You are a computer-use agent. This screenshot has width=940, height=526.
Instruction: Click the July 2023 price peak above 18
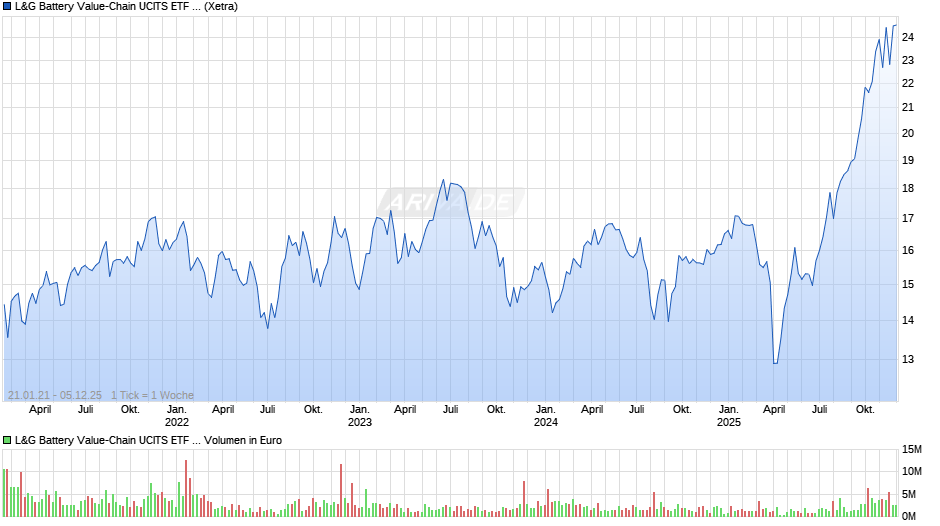point(444,180)
